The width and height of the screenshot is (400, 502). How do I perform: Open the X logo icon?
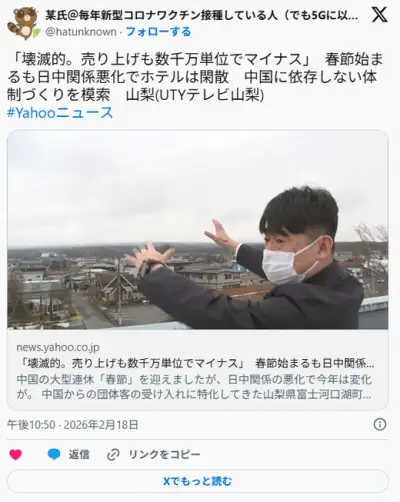point(379,15)
